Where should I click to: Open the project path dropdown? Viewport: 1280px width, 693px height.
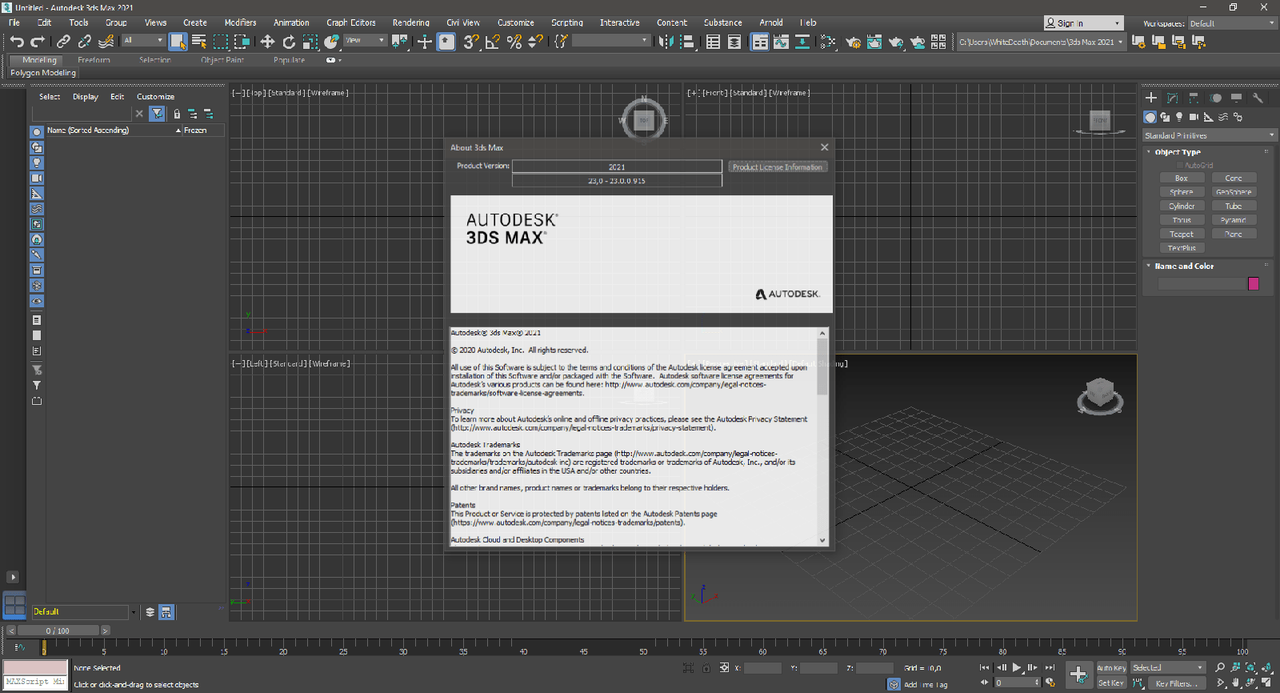[1041, 41]
